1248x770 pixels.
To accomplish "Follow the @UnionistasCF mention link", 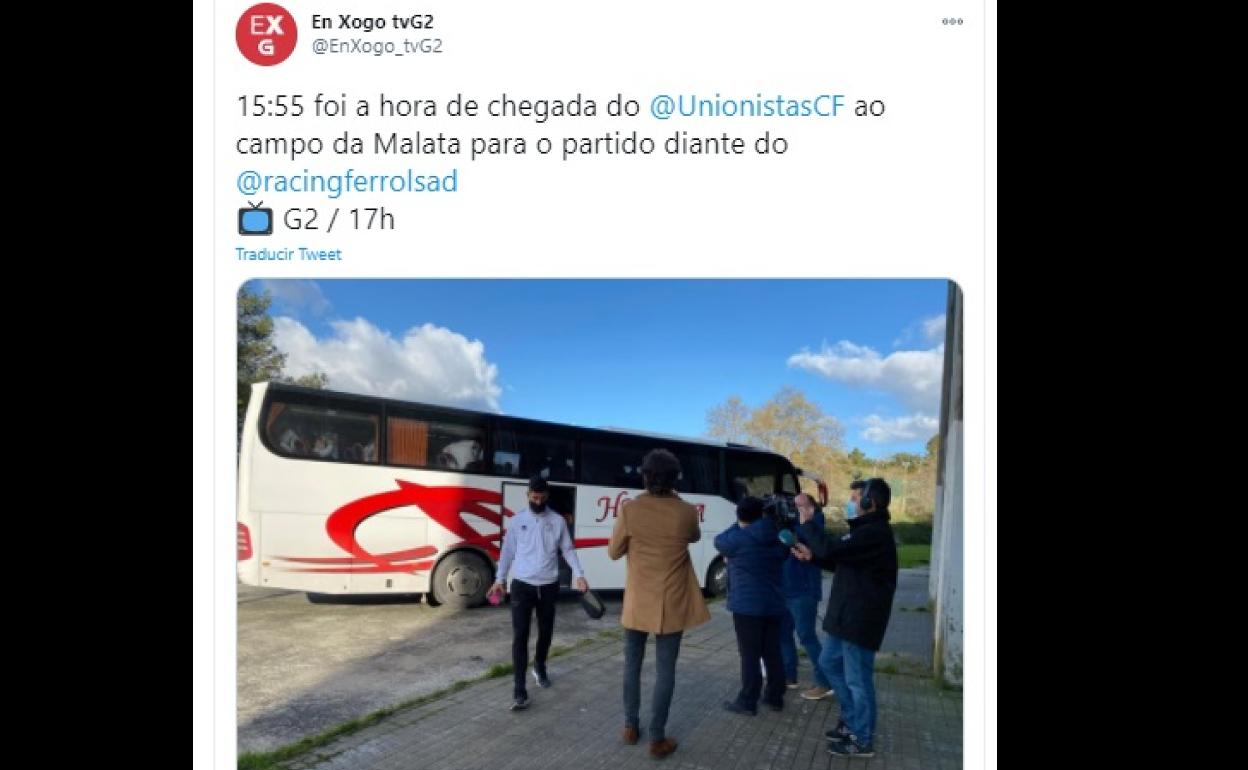I will 747,106.
